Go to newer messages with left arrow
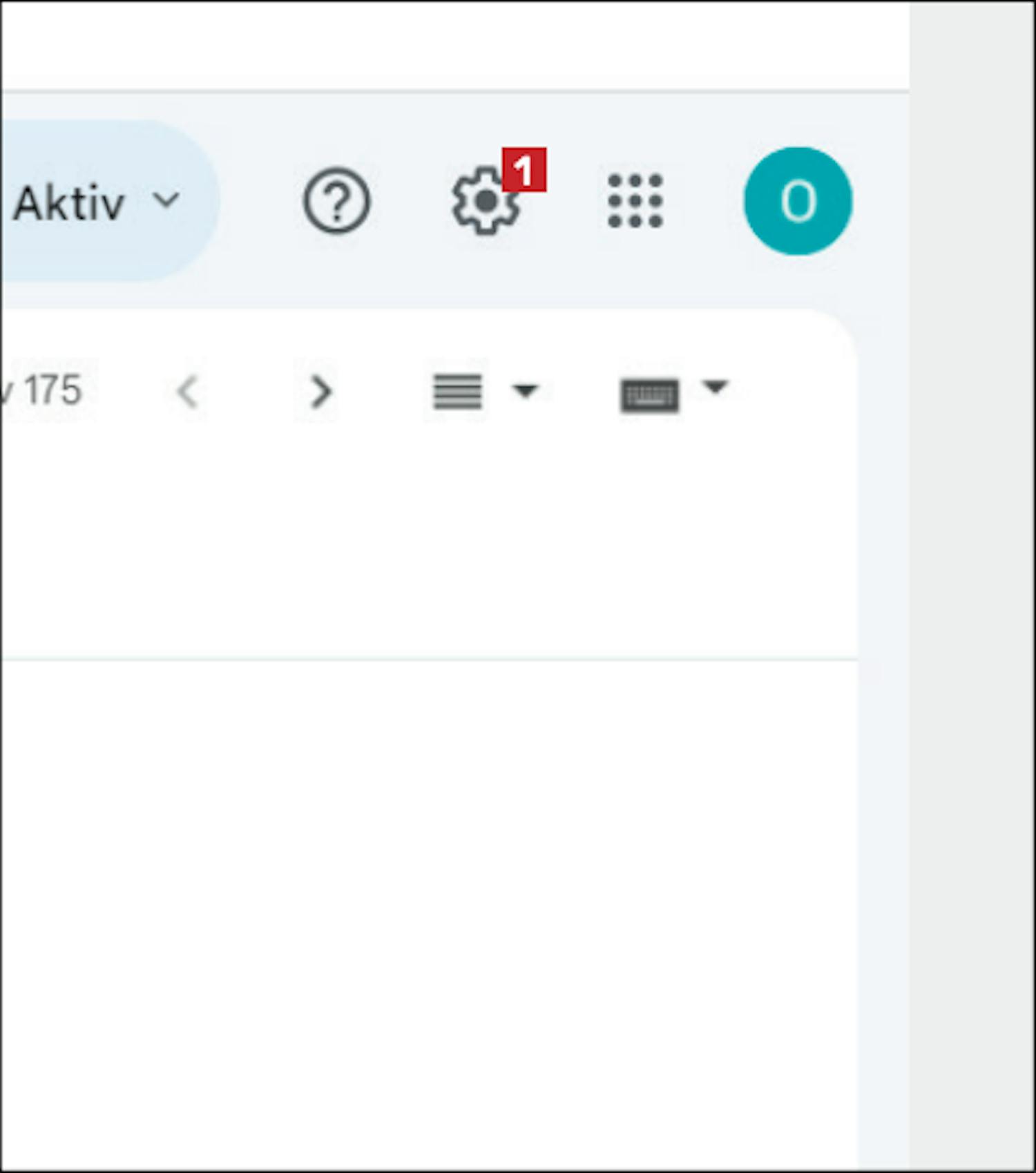 (188, 392)
